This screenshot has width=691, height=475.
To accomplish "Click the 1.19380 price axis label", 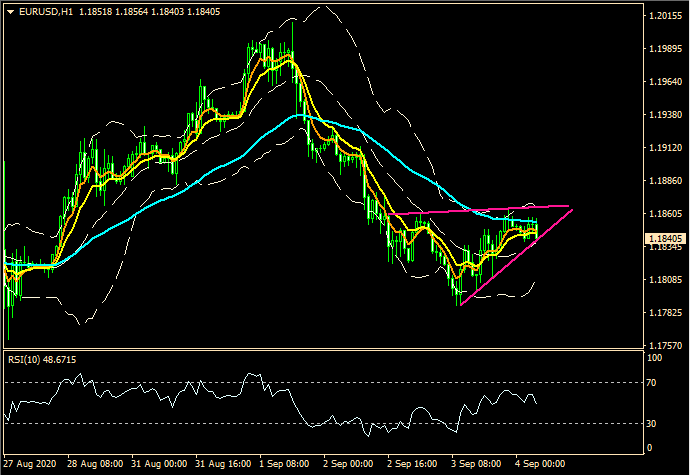I will [x=665, y=116].
